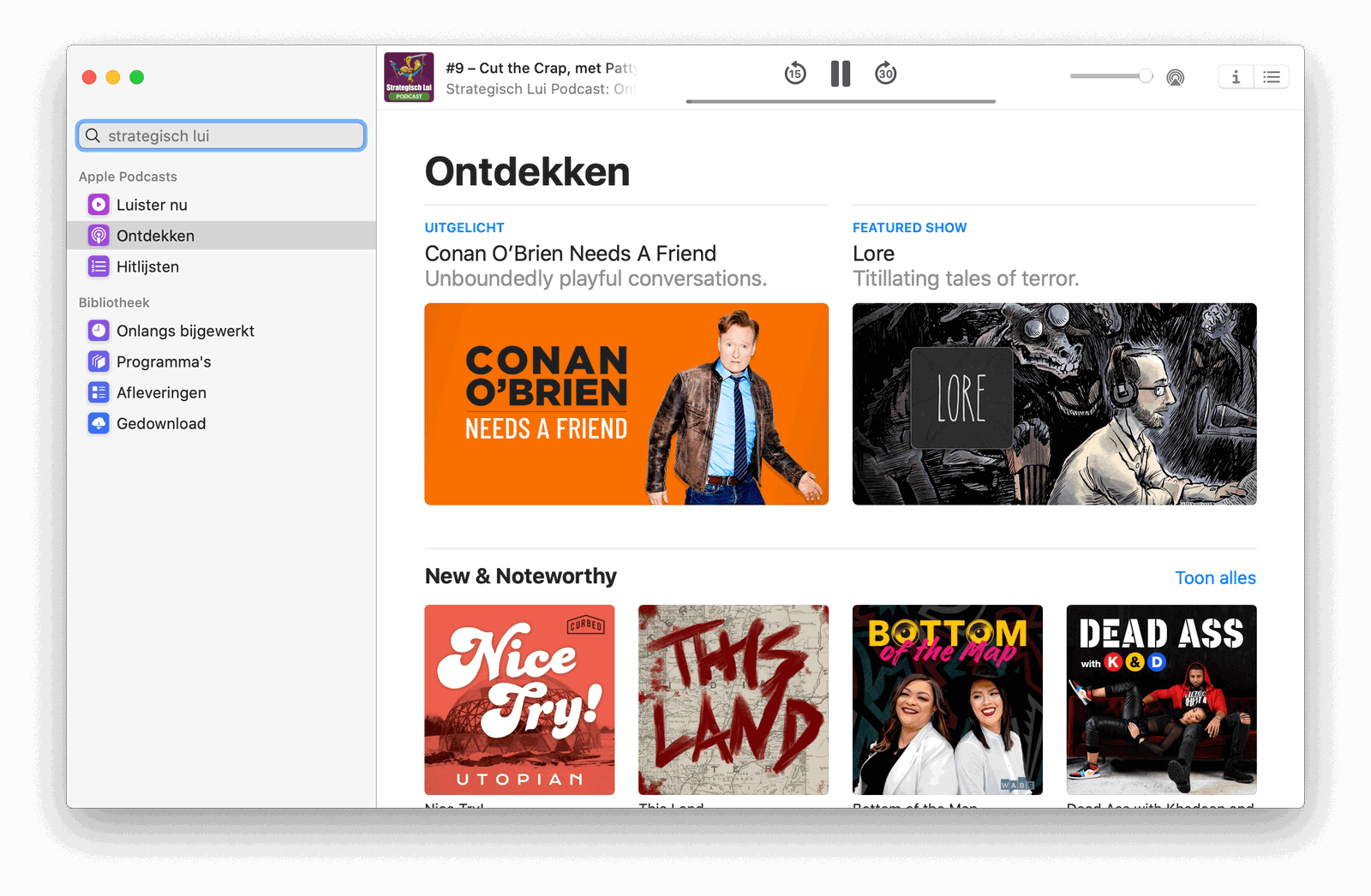Click the Programma's sidebar icon
Image resolution: width=1371 pixels, height=896 pixels.
coord(99,361)
